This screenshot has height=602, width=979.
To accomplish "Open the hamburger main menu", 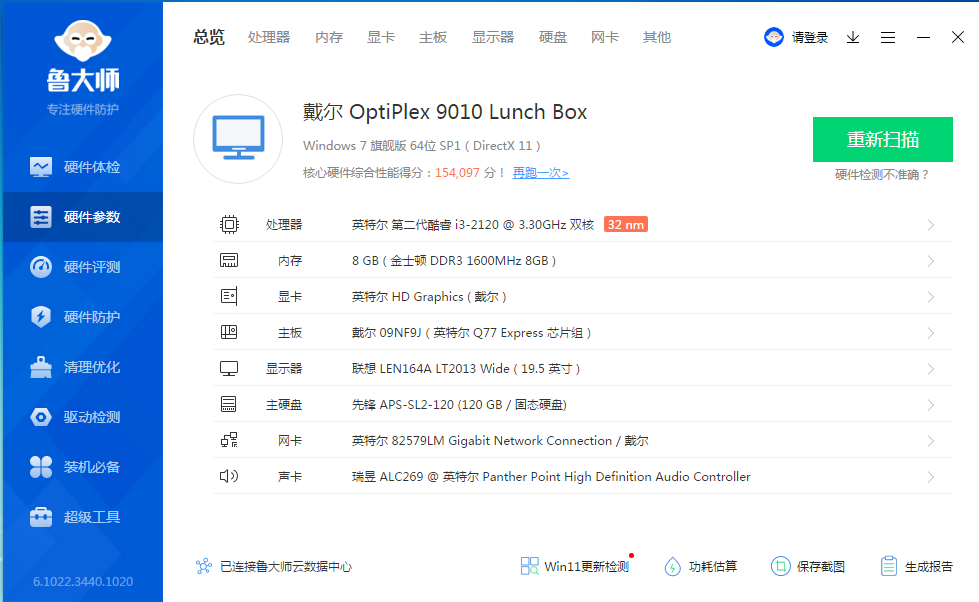I will click(888, 37).
